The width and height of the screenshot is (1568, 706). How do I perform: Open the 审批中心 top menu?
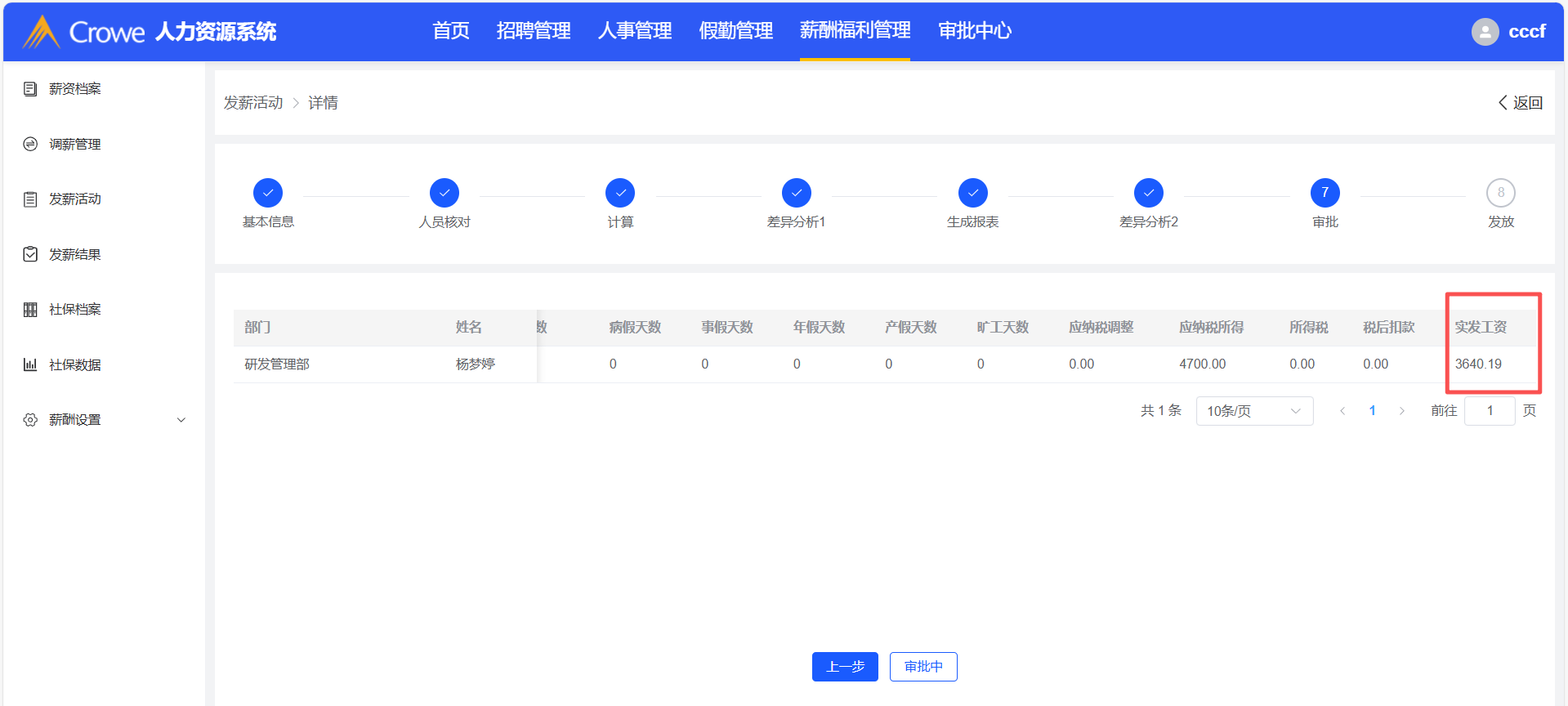974,31
